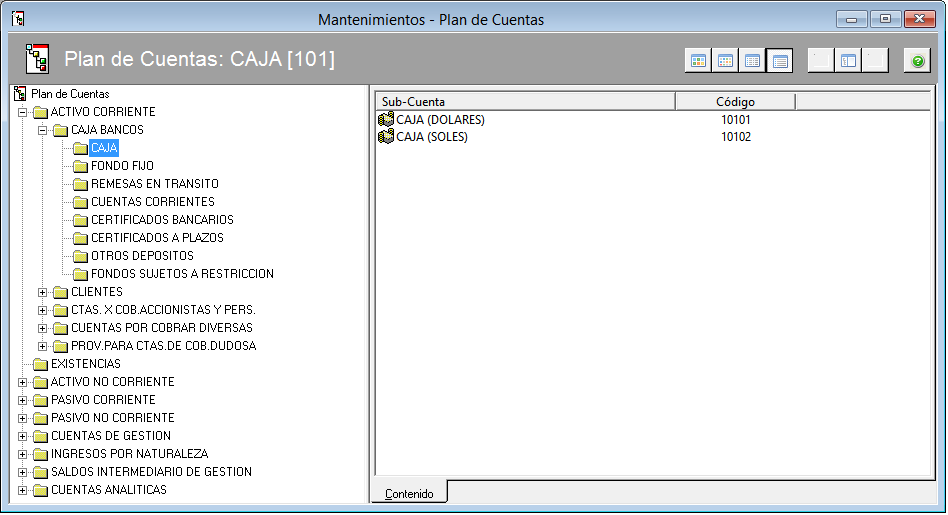Click the Plan de Cuentas header icon
The image size is (948, 515).
coord(37,59)
